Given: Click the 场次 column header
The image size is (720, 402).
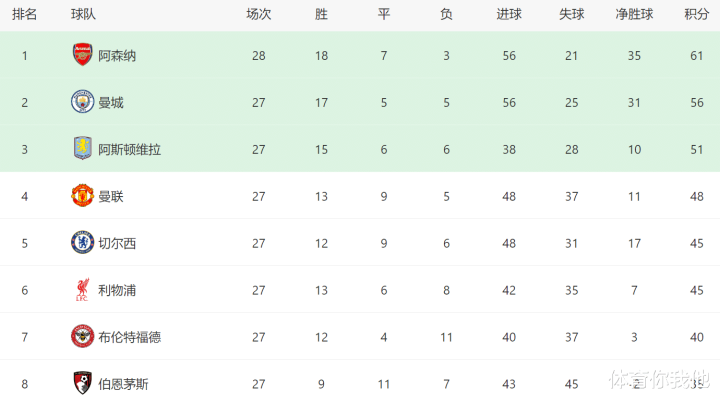Looking at the screenshot, I should 259,14.
